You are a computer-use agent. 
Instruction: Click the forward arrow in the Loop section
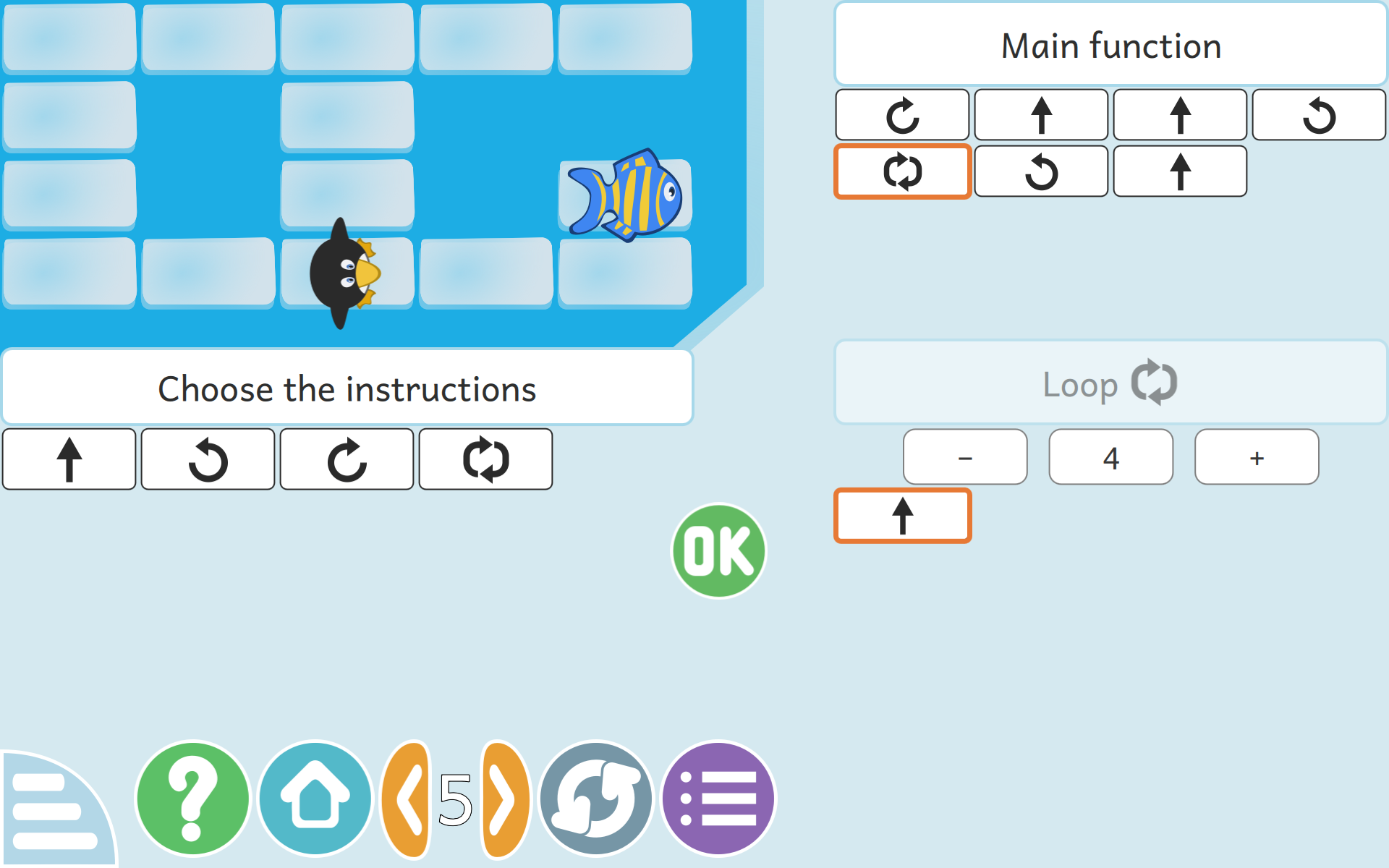point(901,514)
